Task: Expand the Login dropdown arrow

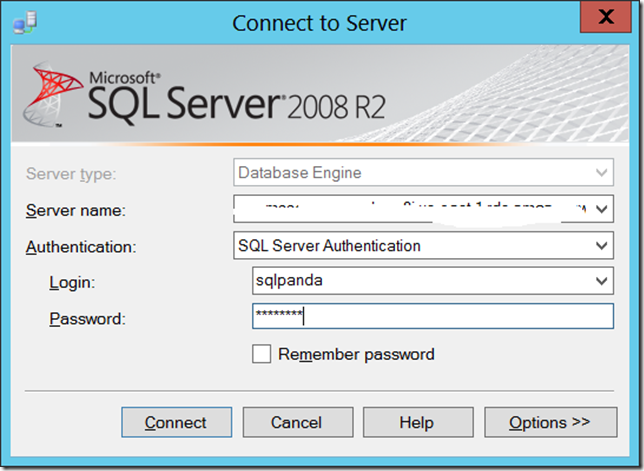Action: click(x=600, y=281)
